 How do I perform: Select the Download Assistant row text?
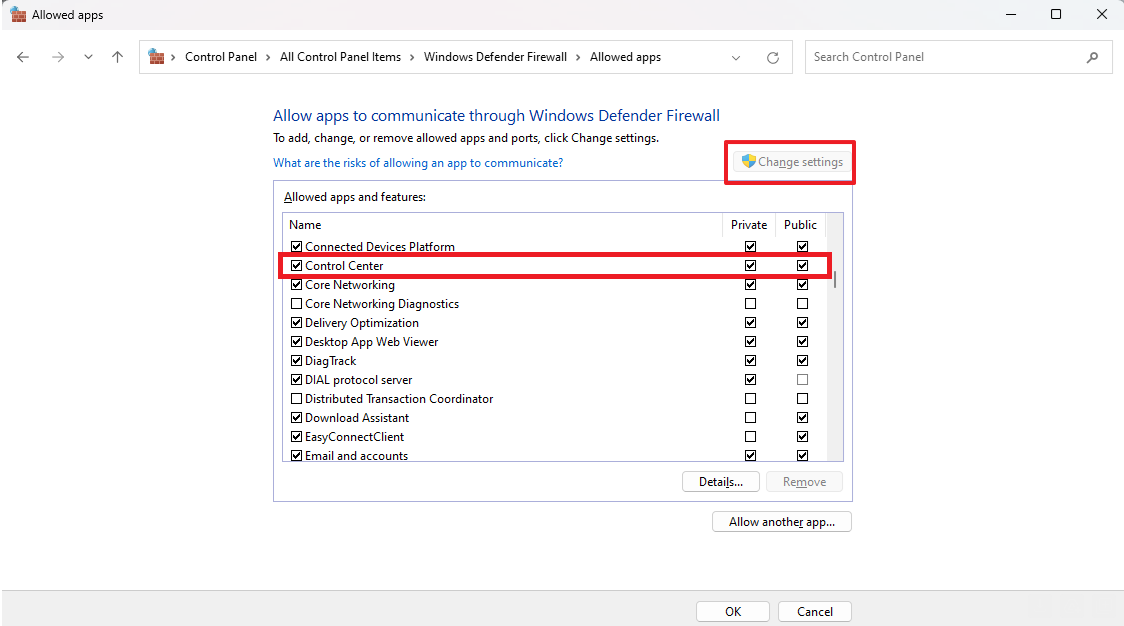coord(357,418)
